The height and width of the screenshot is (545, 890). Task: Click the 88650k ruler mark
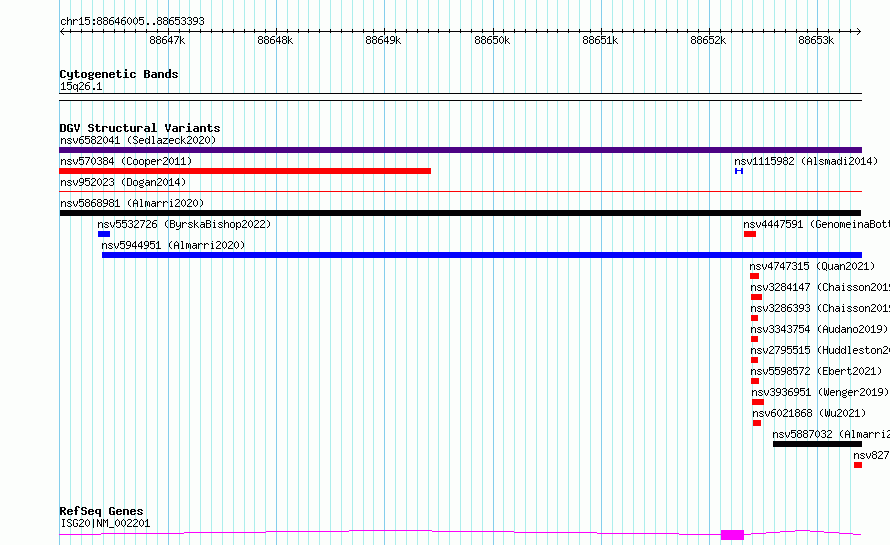pyautogui.click(x=492, y=40)
